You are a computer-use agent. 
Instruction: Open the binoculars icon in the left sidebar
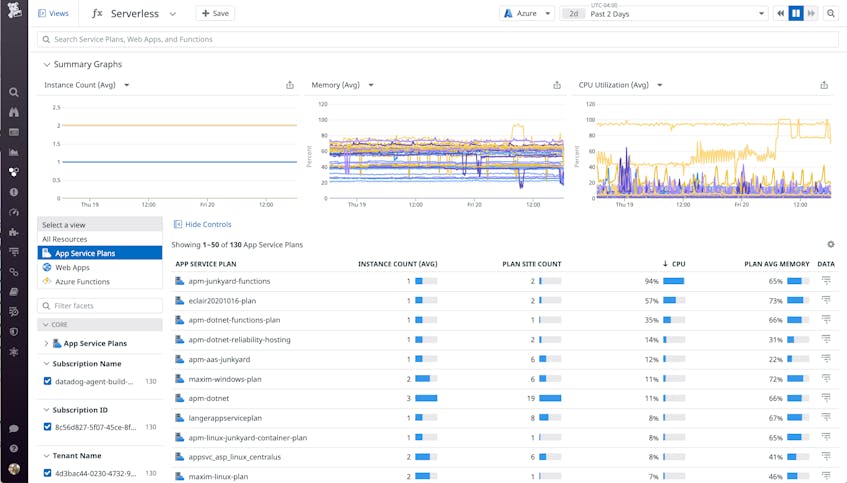click(x=14, y=112)
